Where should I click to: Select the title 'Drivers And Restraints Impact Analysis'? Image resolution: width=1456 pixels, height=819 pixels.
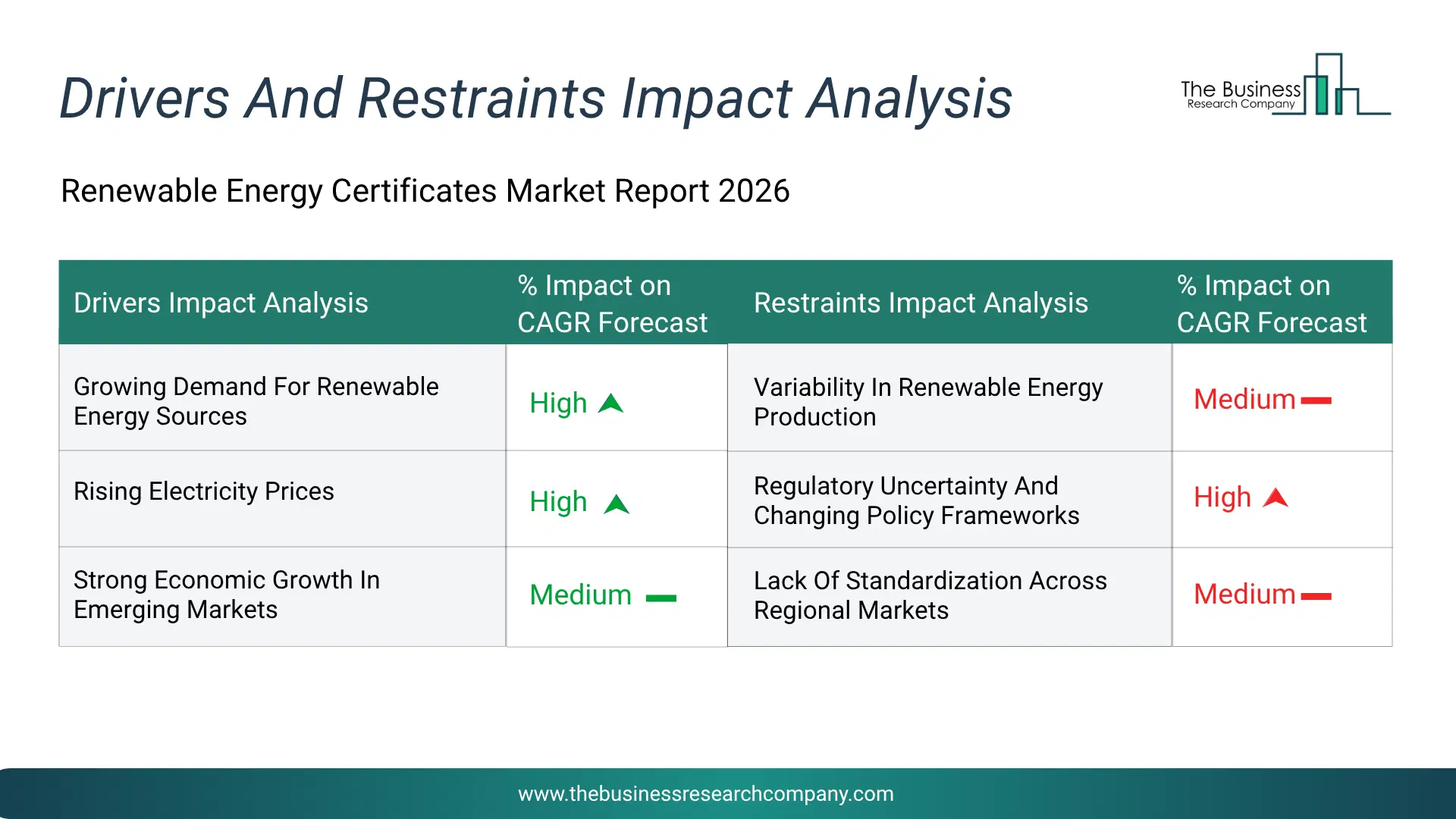coord(535,99)
